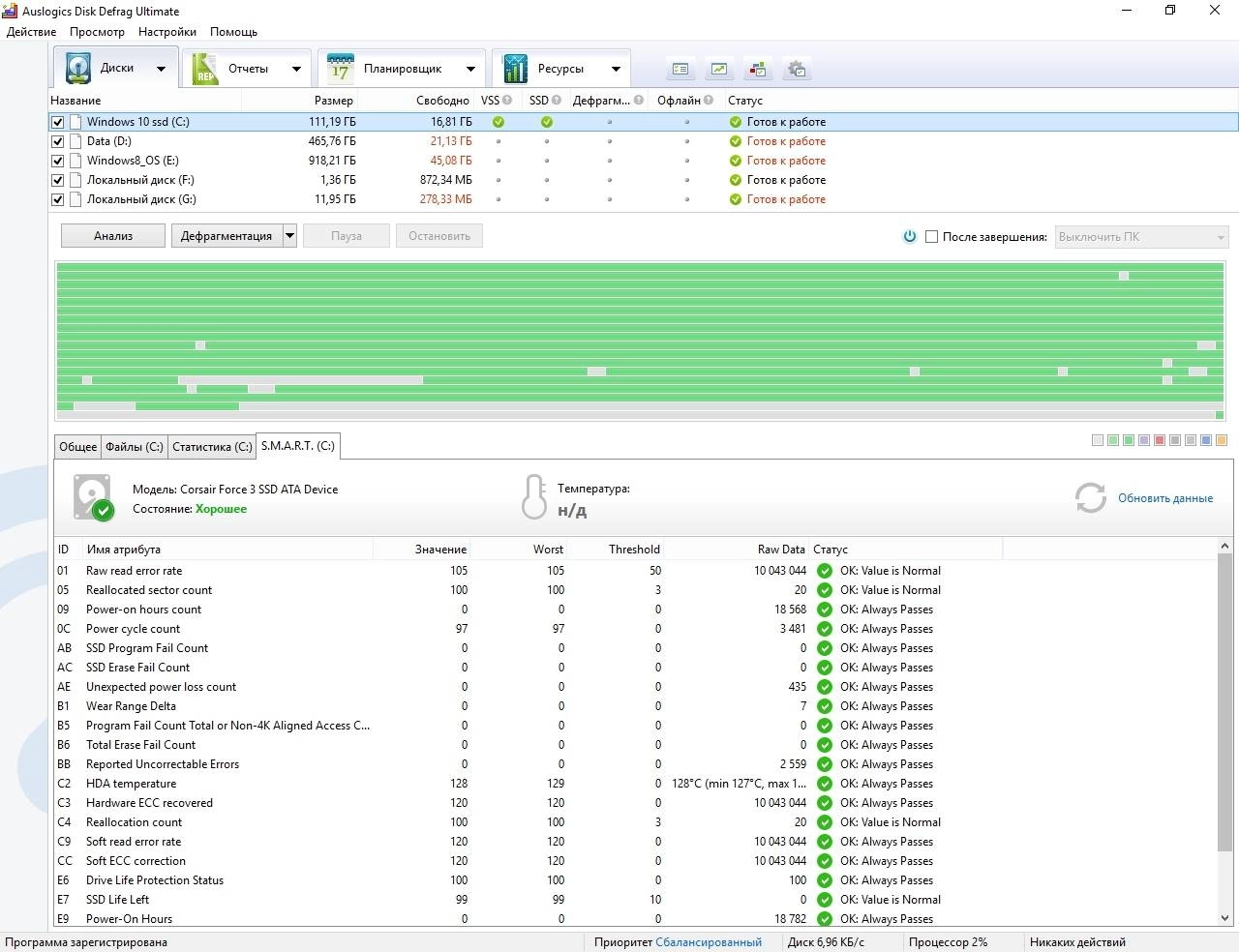Click the refresh arrows icon by Обновить данные
This screenshot has width=1239, height=952.
1091,497
